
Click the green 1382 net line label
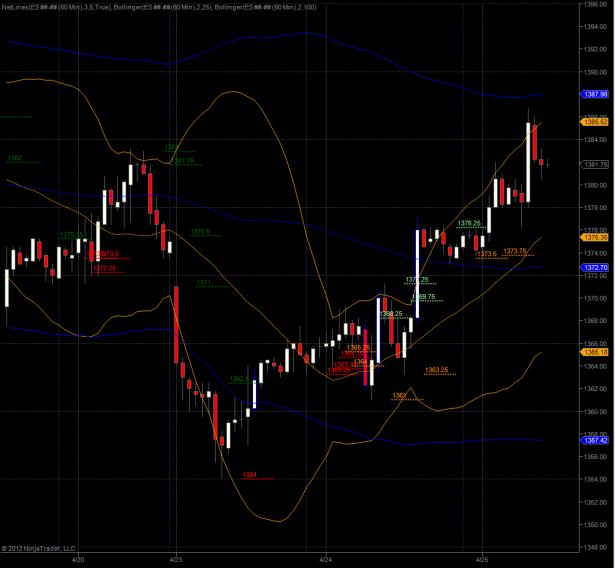click(x=15, y=158)
